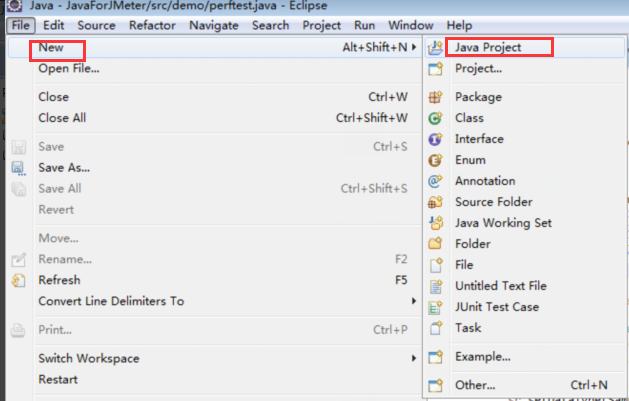Click the Alt+Shift+N shortcut text
The image size is (629, 401).
375,47
